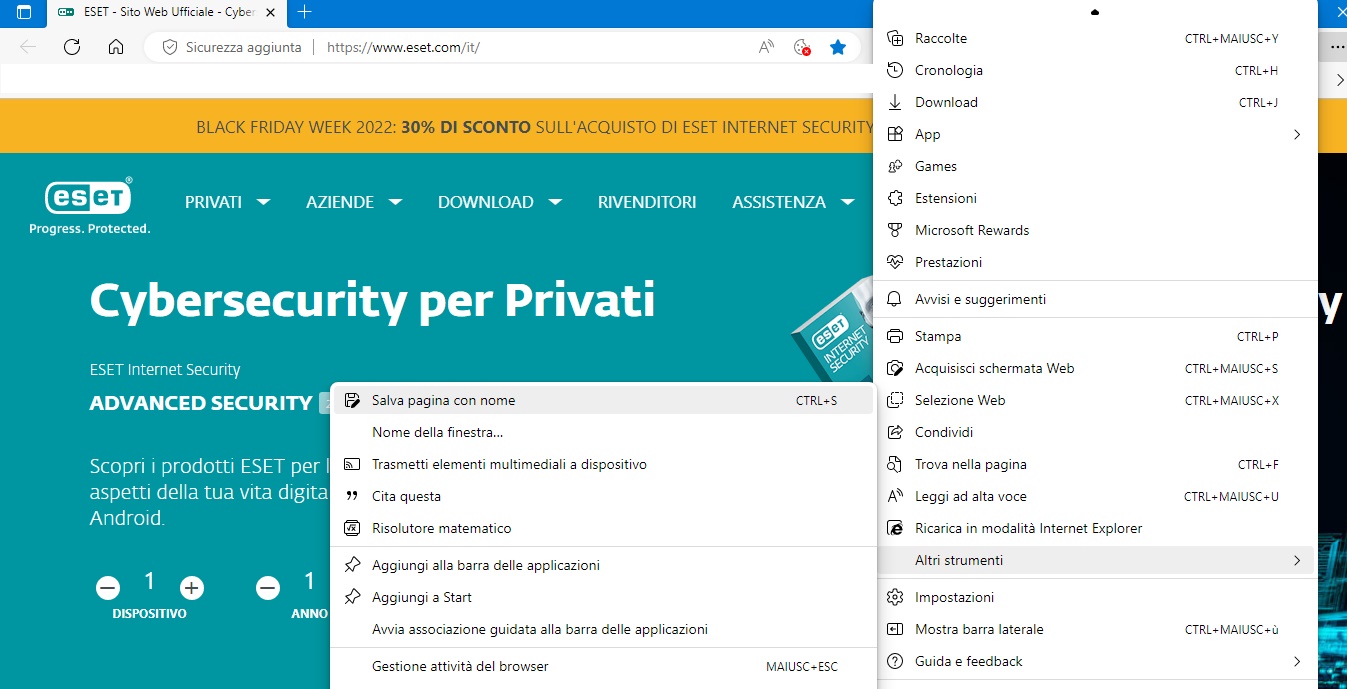The width and height of the screenshot is (1347, 689).
Task: Choose Aggiungi a Start entry
Action: coord(603,597)
